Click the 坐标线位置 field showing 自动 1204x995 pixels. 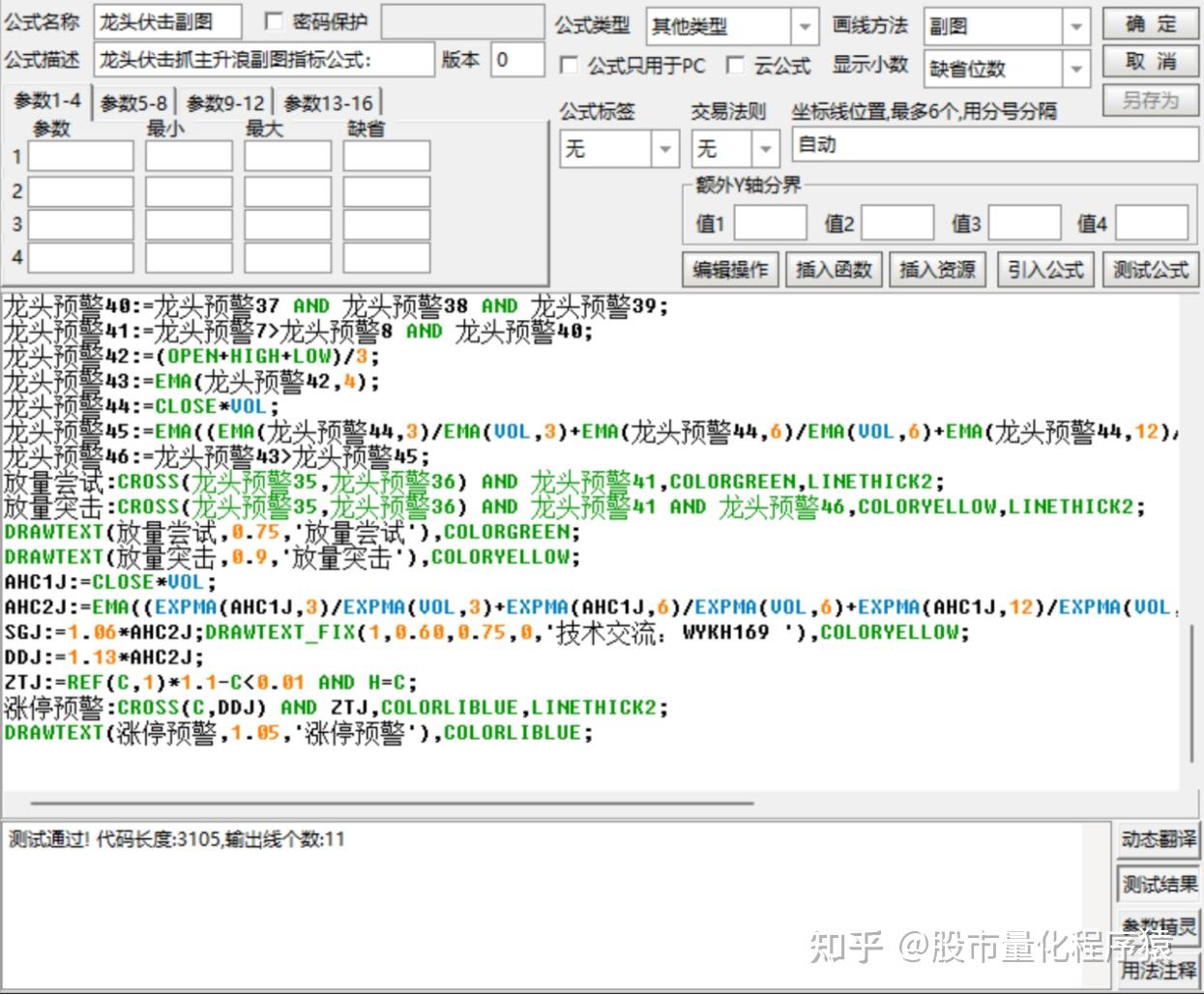tap(995, 145)
